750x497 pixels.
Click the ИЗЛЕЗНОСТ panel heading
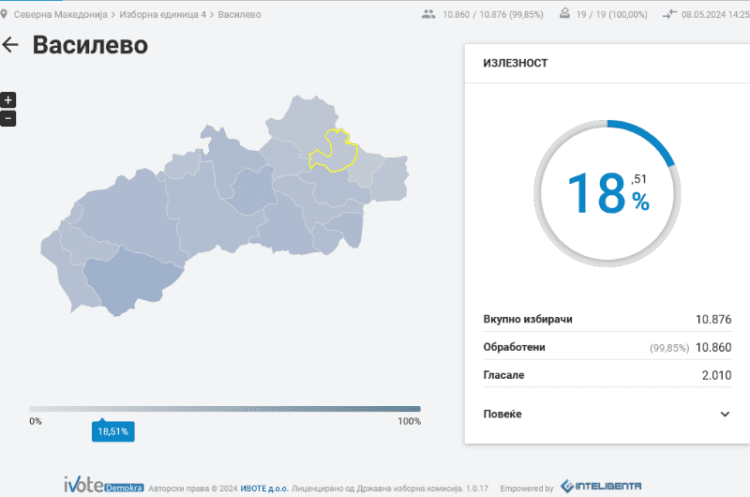[x=515, y=63]
